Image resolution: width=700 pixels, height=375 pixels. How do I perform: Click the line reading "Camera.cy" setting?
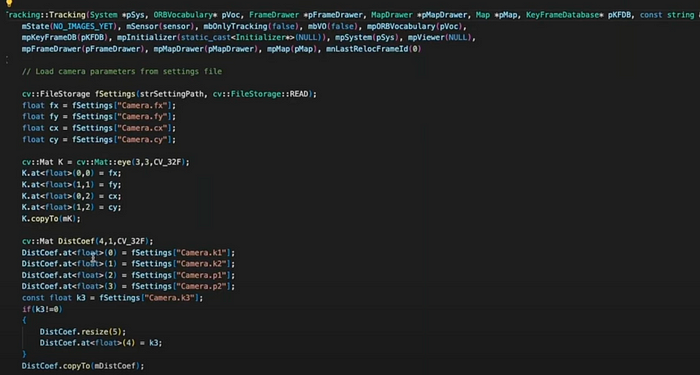point(99,140)
